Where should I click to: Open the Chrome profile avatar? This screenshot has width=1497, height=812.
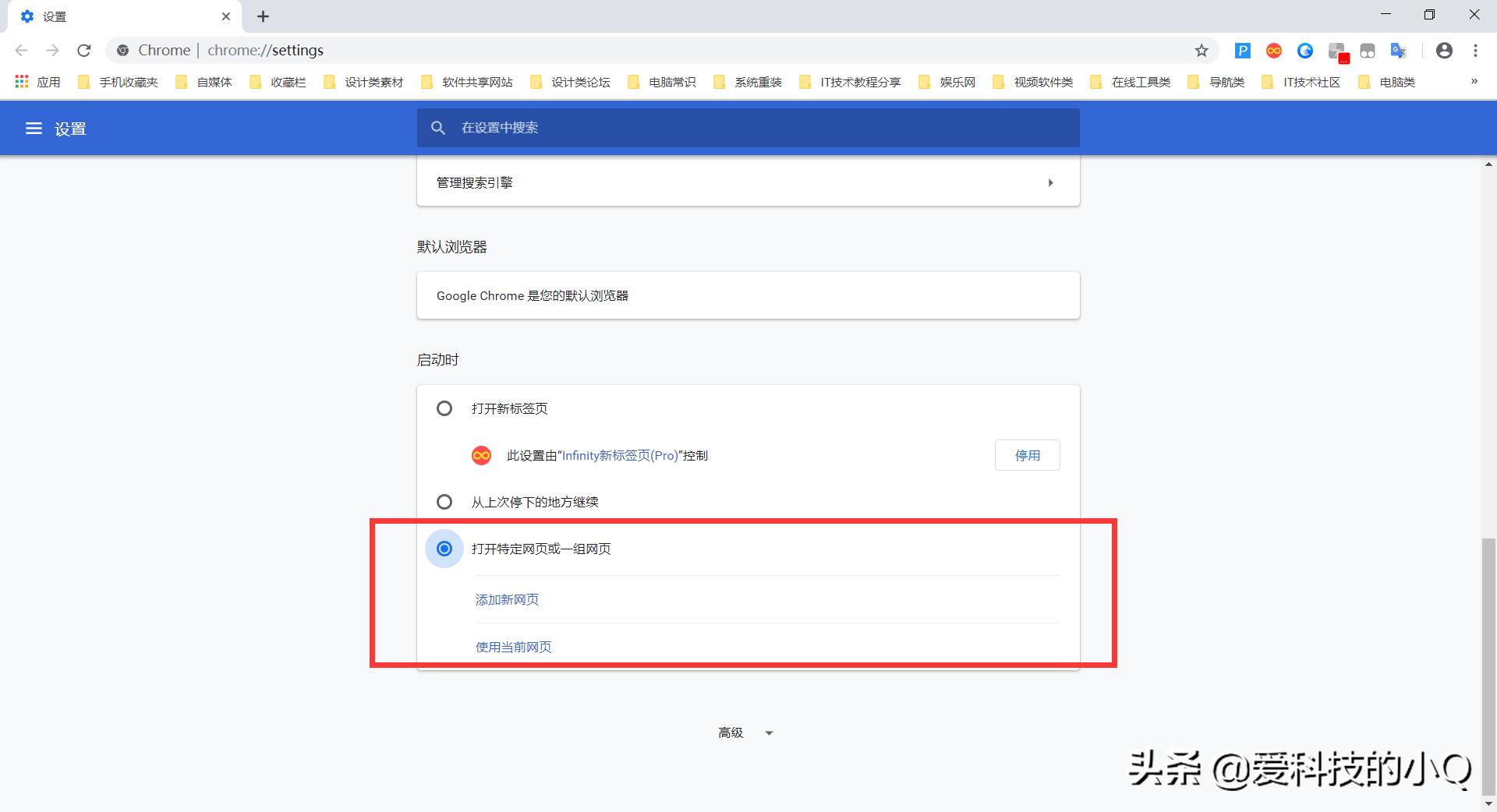[1444, 50]
